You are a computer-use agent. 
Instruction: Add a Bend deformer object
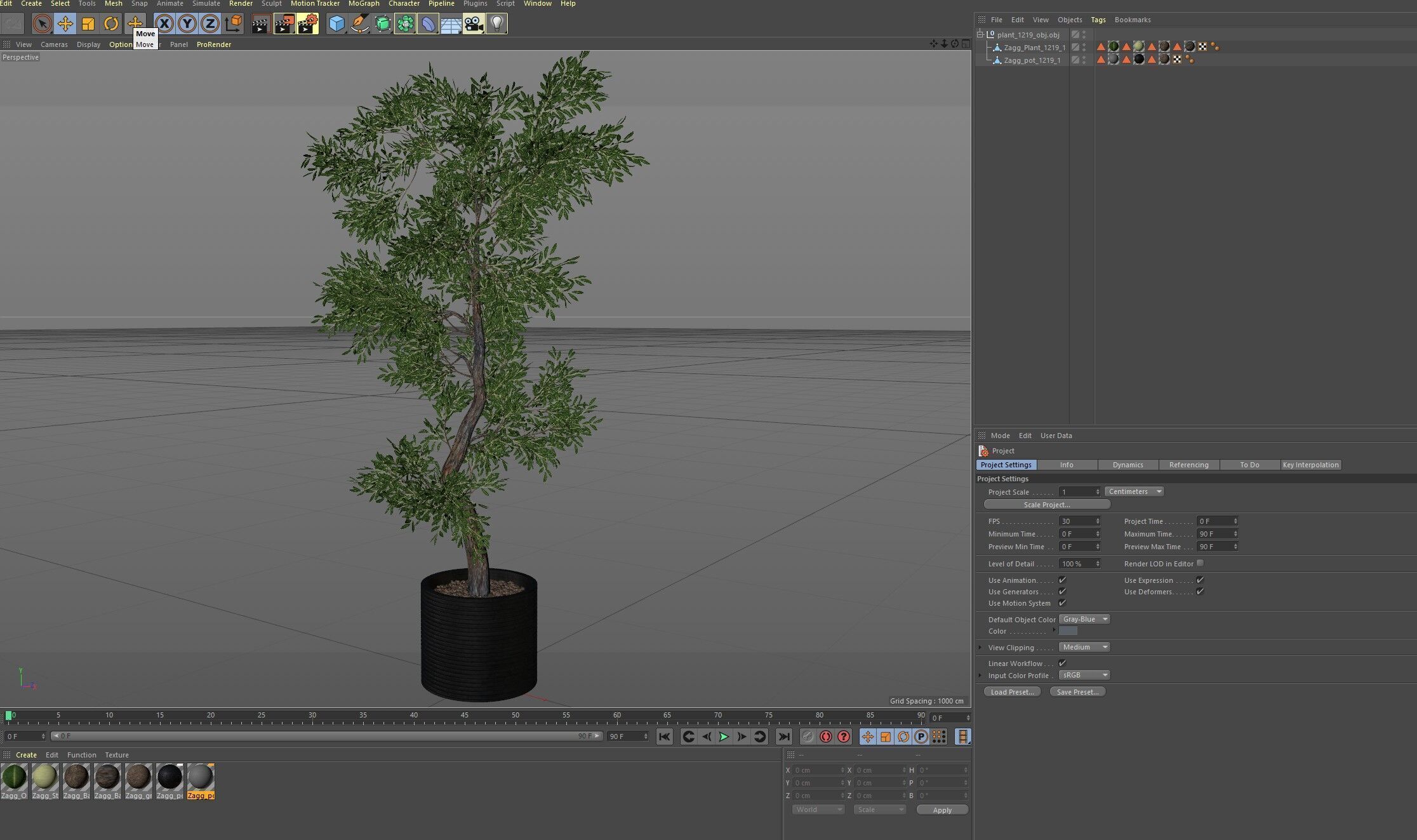428,24
